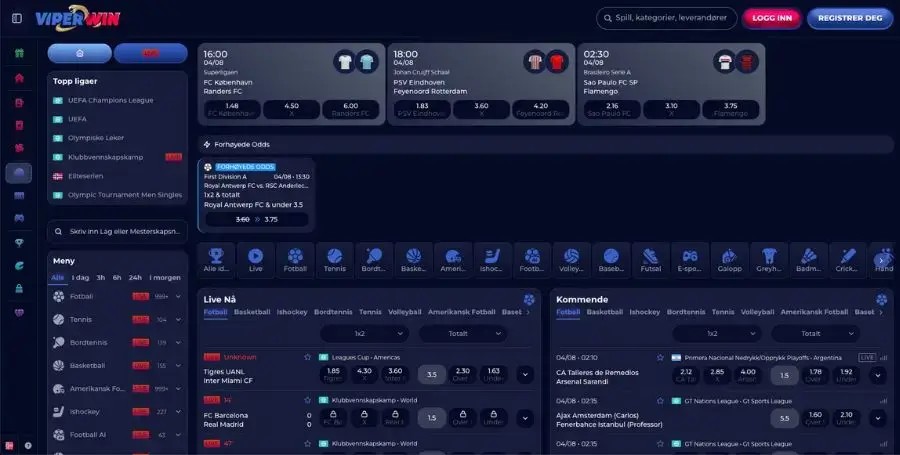Image resolution: width=900 pixels, height=455 pixels.
Task: Favorite the CA Talleres de Remedios star
Action: point(660,357)
